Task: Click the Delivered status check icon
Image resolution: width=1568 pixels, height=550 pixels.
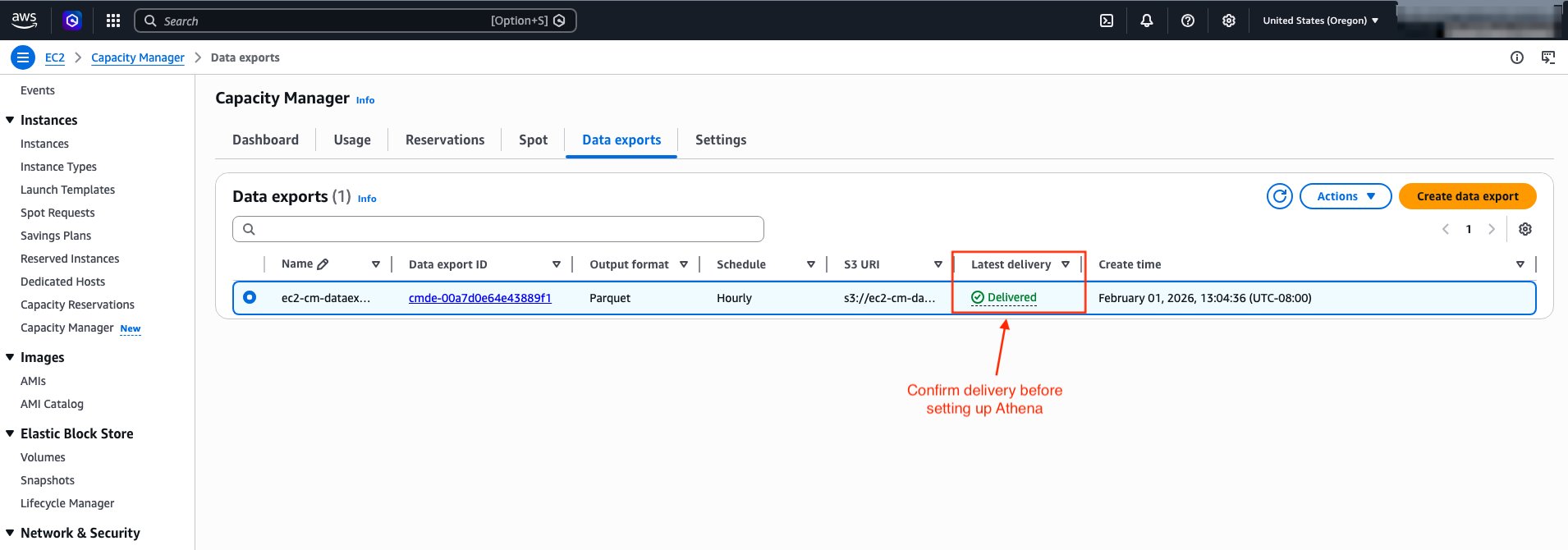Action: 978,297
